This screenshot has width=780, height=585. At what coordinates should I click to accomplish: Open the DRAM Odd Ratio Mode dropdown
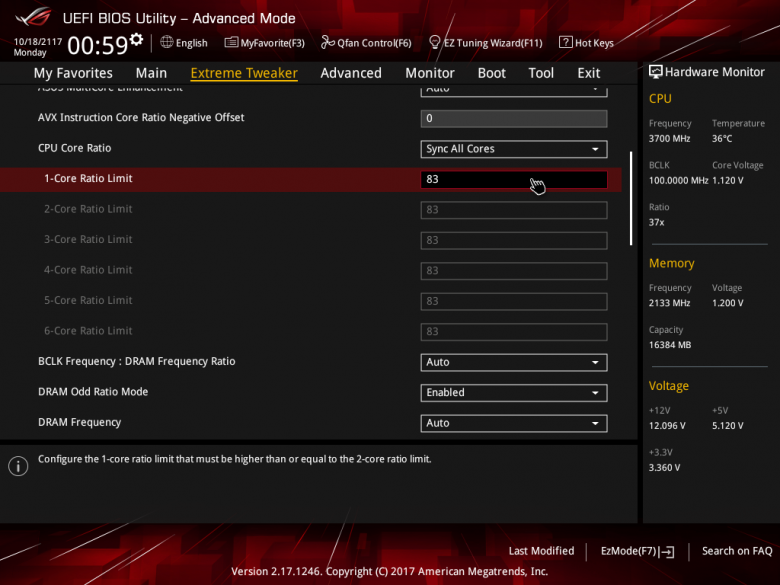[x=514, y=392]
